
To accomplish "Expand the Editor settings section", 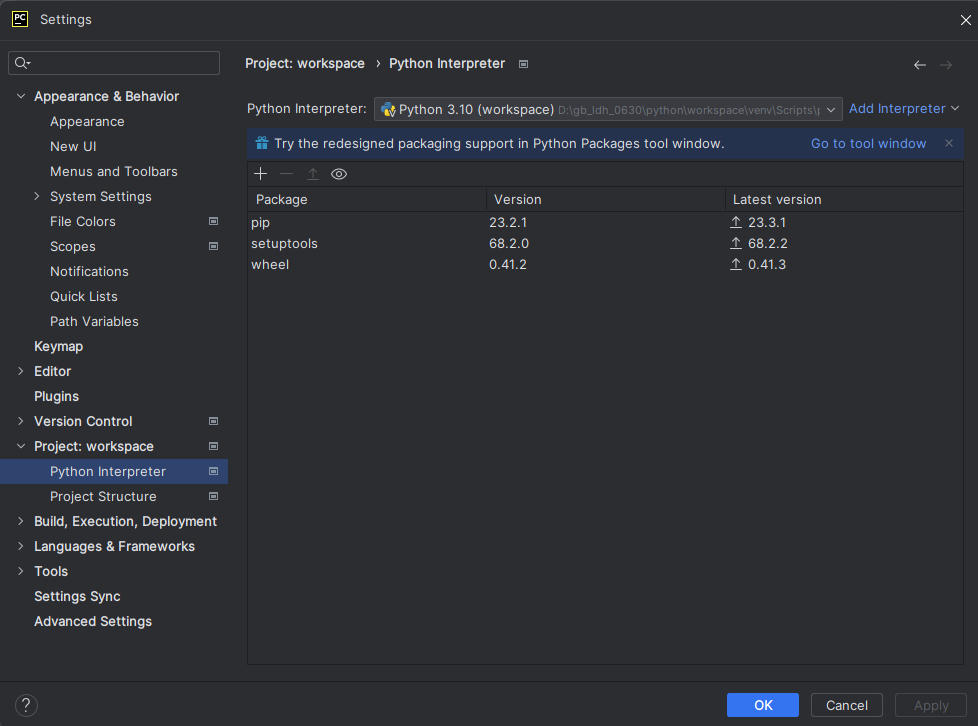I will pos(21,371).
